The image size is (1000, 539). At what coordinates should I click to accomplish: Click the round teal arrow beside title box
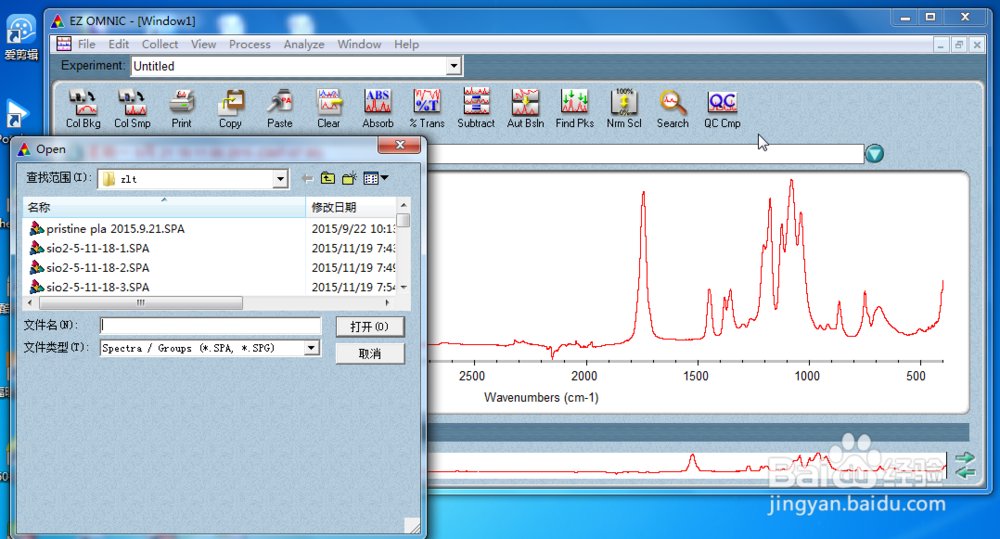(x=874, y=154)
